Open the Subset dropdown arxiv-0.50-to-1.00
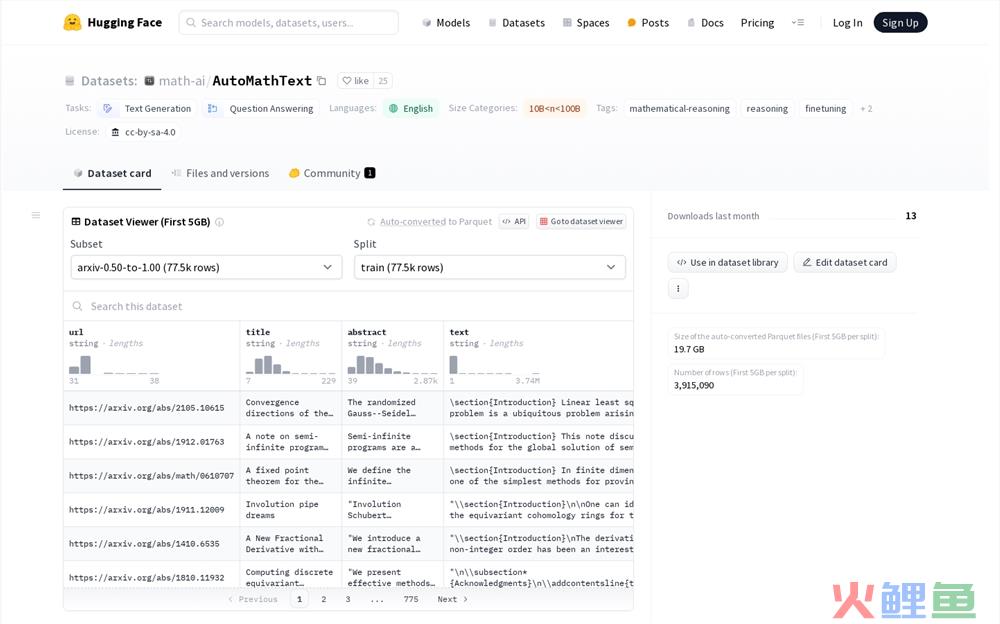 pos(206,267)
